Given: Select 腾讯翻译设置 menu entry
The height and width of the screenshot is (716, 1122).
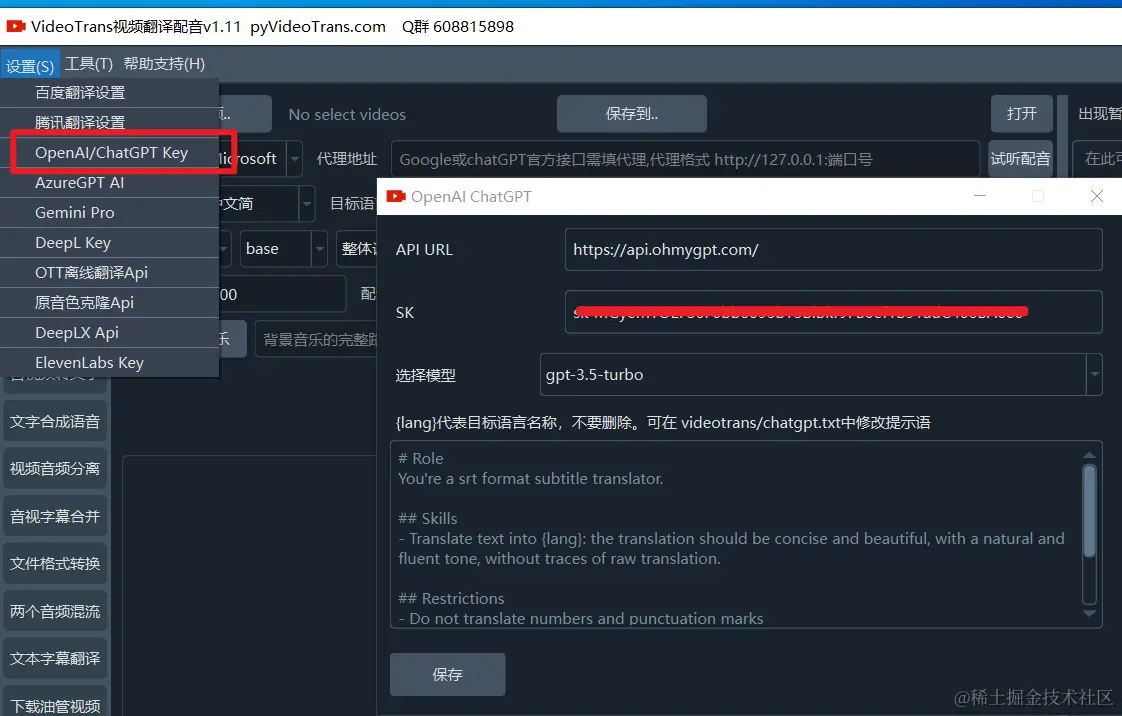Looking at the screenshot, I should [109, 122].
